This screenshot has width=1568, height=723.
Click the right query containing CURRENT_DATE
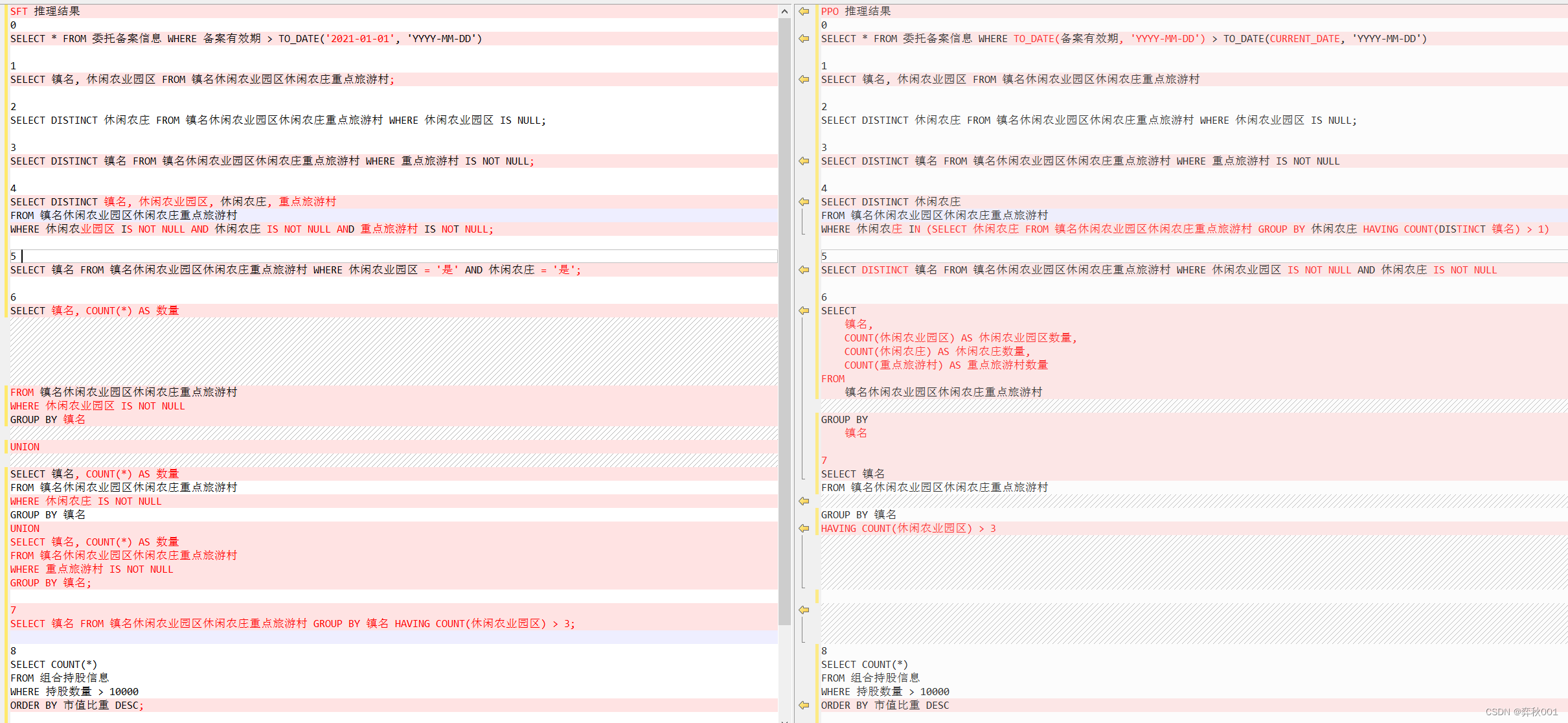[x=1124, y=38]
